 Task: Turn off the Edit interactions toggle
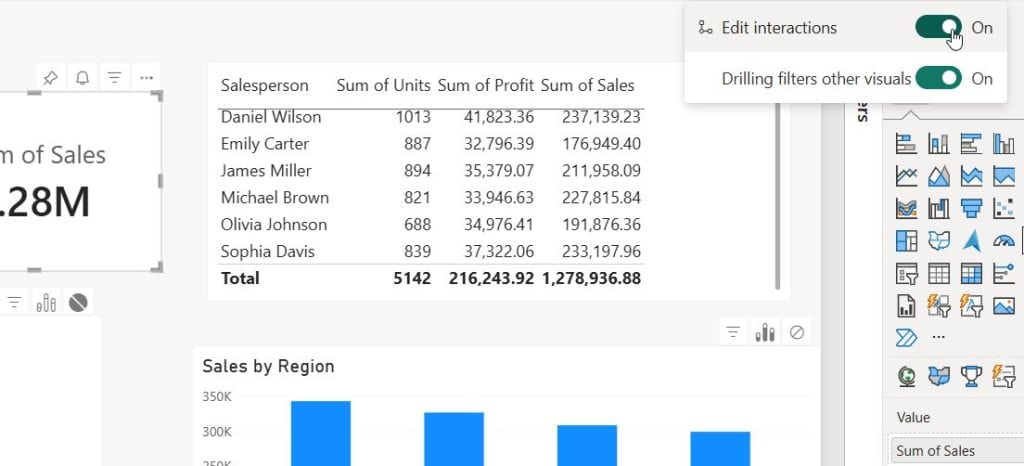(x=938, y=27)
